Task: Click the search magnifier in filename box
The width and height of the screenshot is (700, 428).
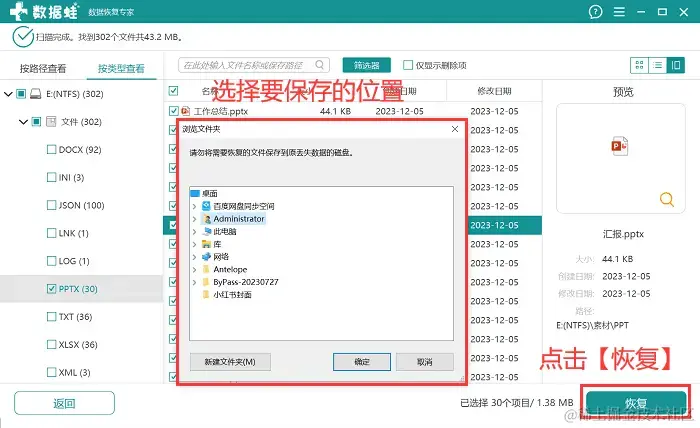Action: pyautogui.click(x=320, y=65)
